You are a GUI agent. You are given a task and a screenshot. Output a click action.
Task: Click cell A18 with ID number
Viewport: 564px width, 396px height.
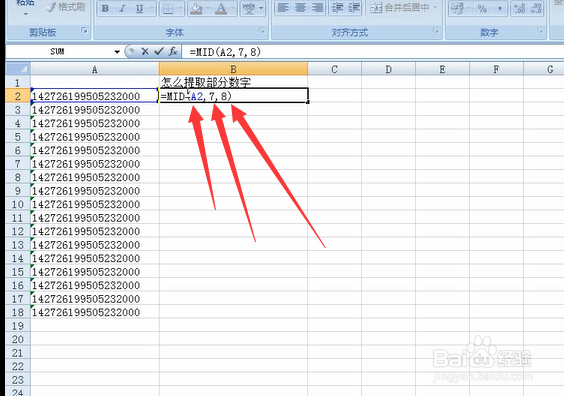click(x=95, y=312)
